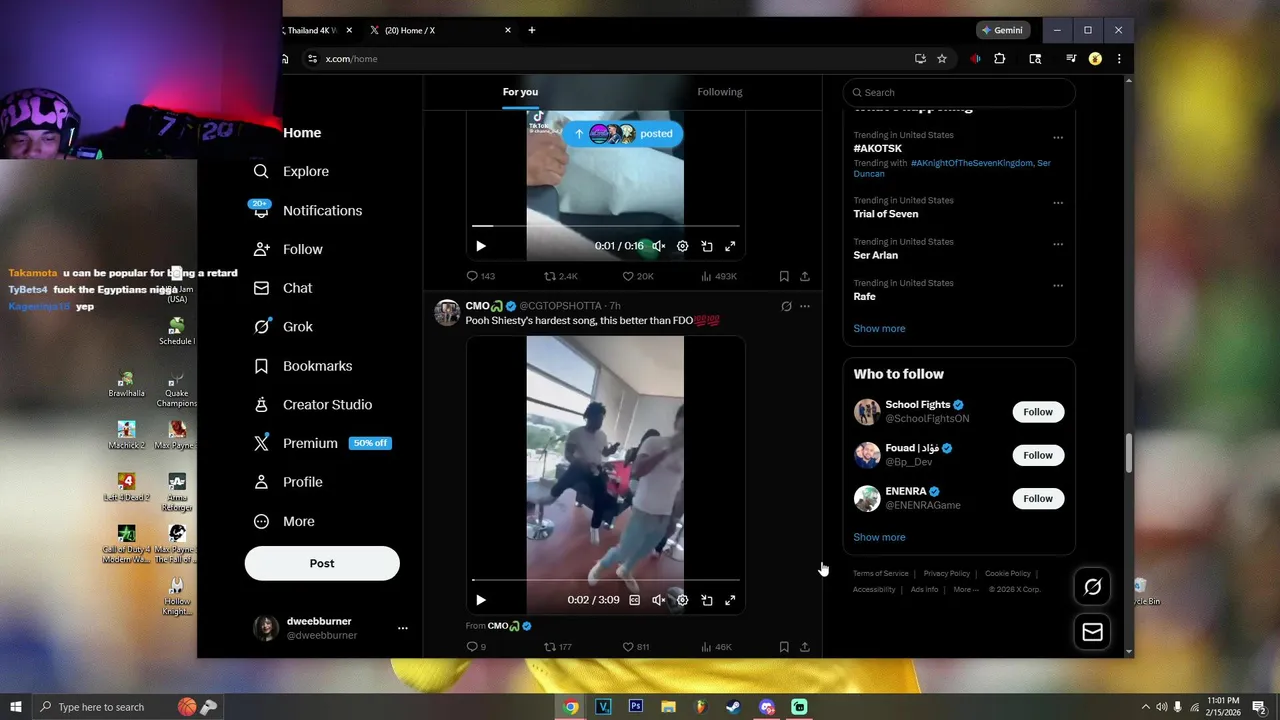
Task: Open Bookmarks in the sidebar
Action: 303,366
